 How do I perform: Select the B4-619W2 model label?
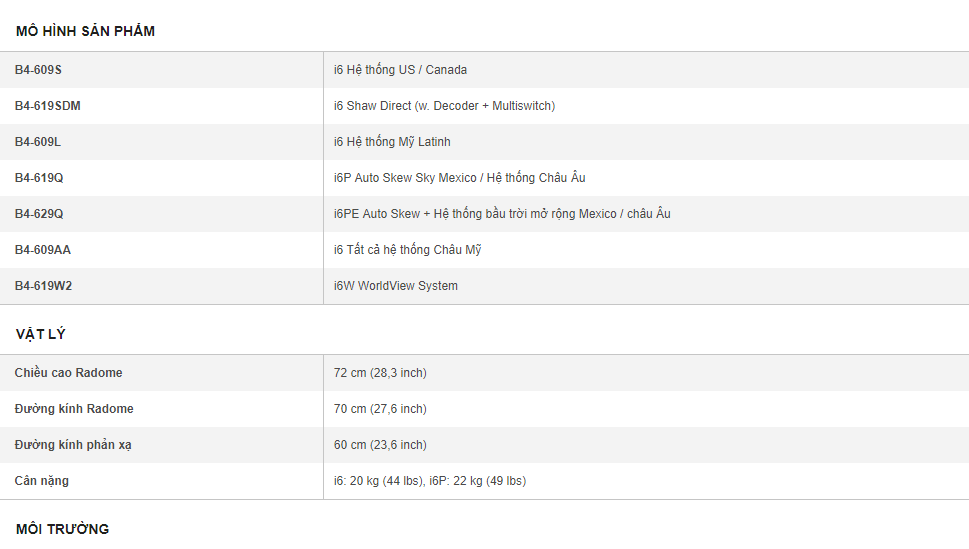click(x=43, y=286)
